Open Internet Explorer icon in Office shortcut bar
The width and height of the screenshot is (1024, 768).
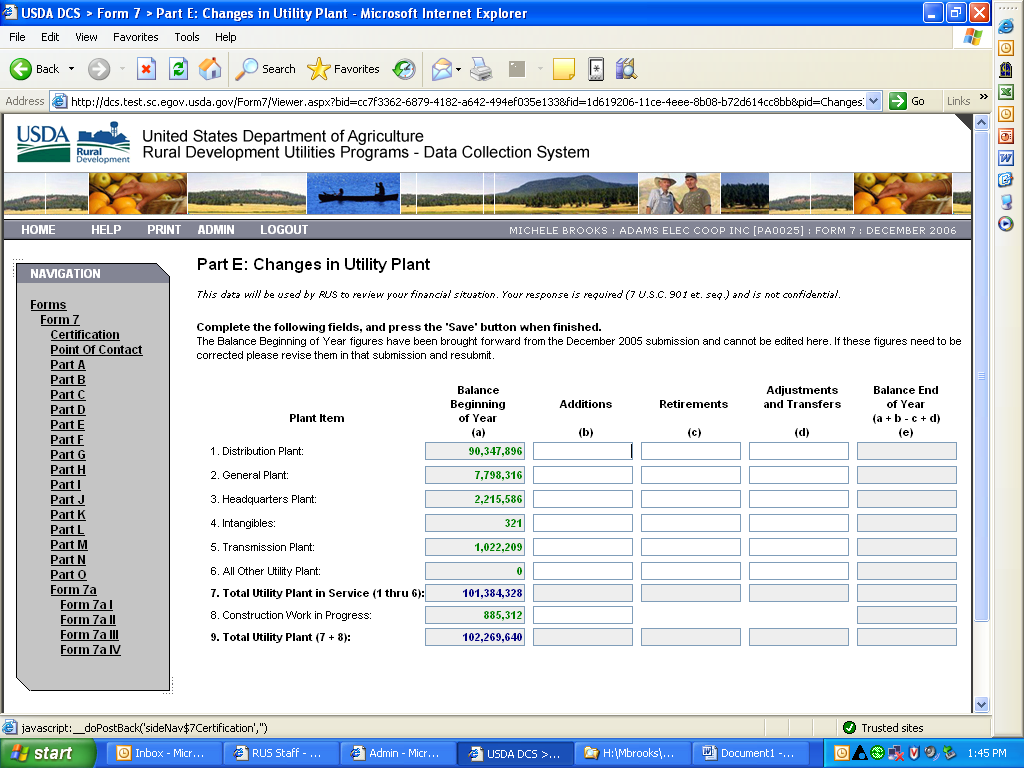1006,26
